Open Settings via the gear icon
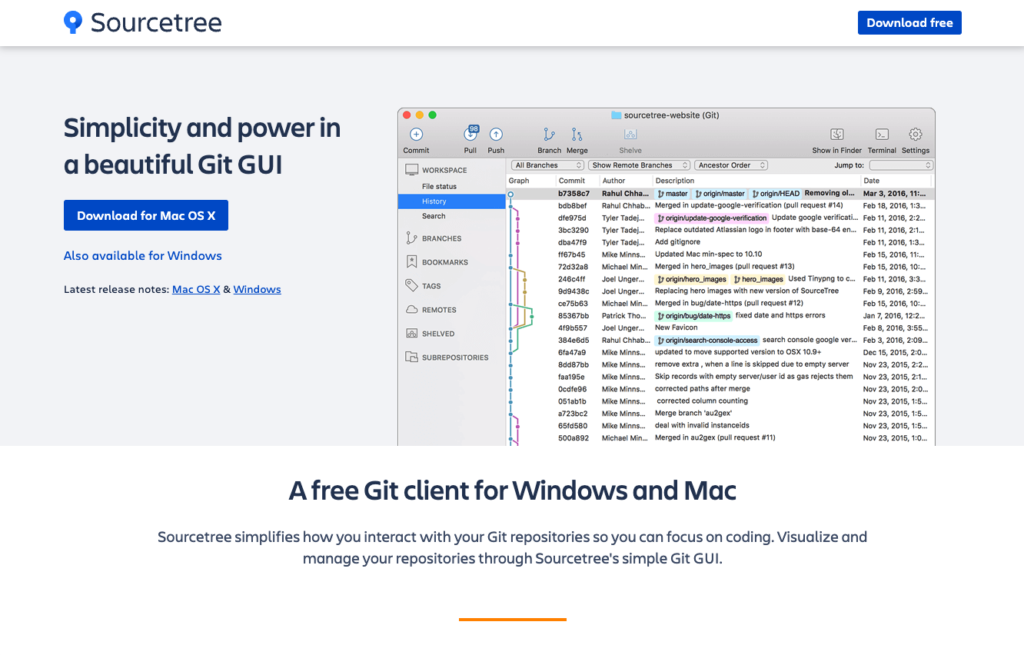1024x655 pixels. click(913, 134)
